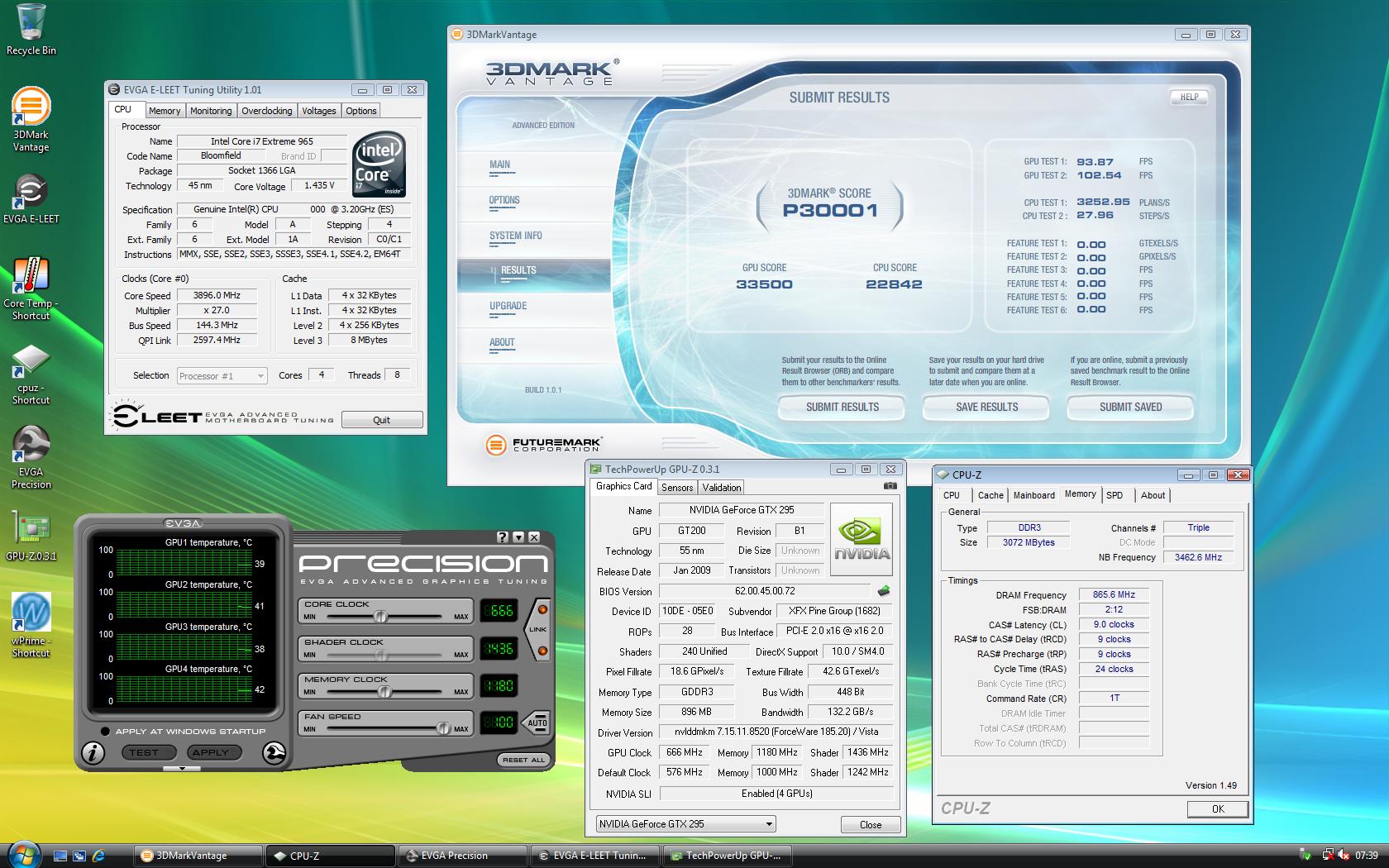Enable Apply at Windows Startup in Precision
Viewport: 1389px width, 868px height.
coord(105,731)
